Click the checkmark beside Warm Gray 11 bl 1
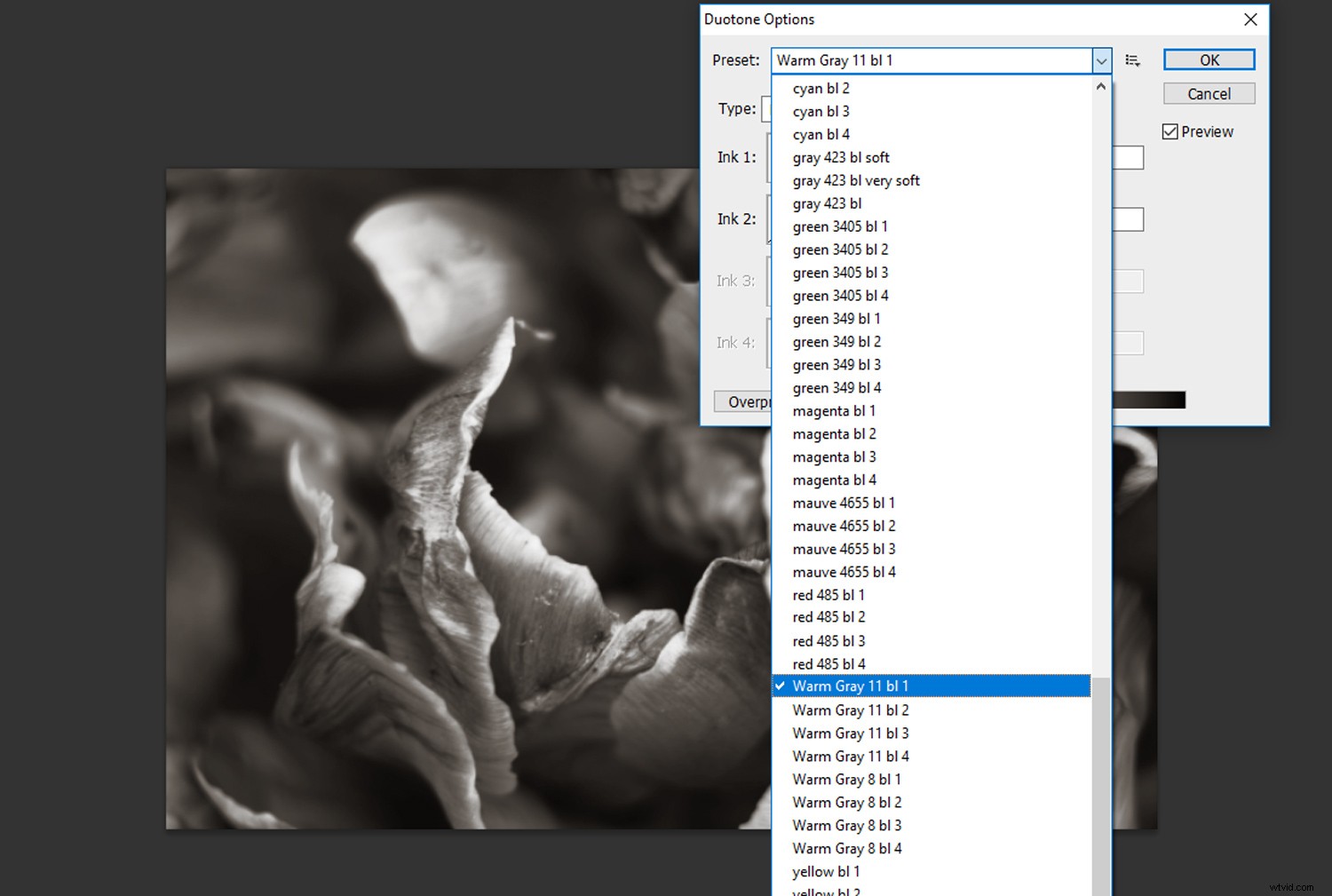The height and width of the screenshot is (896, 1332). (x=780, y=686)
